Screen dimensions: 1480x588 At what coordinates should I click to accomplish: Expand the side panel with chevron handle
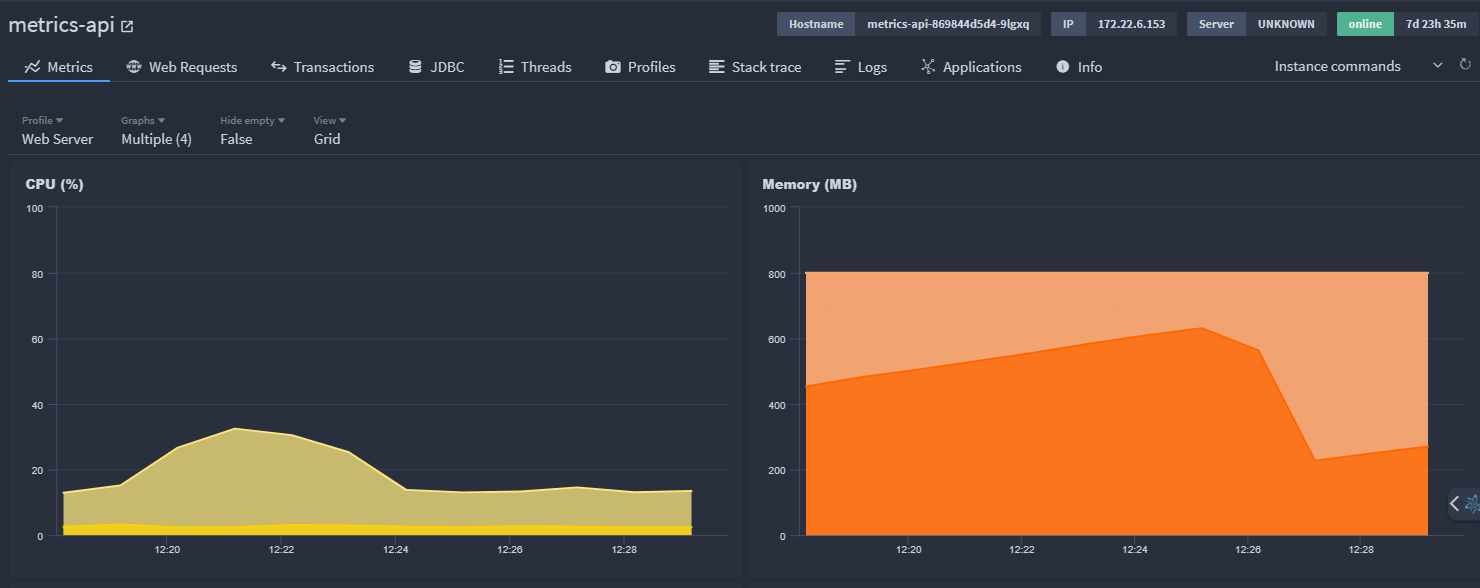[1455, 503]
